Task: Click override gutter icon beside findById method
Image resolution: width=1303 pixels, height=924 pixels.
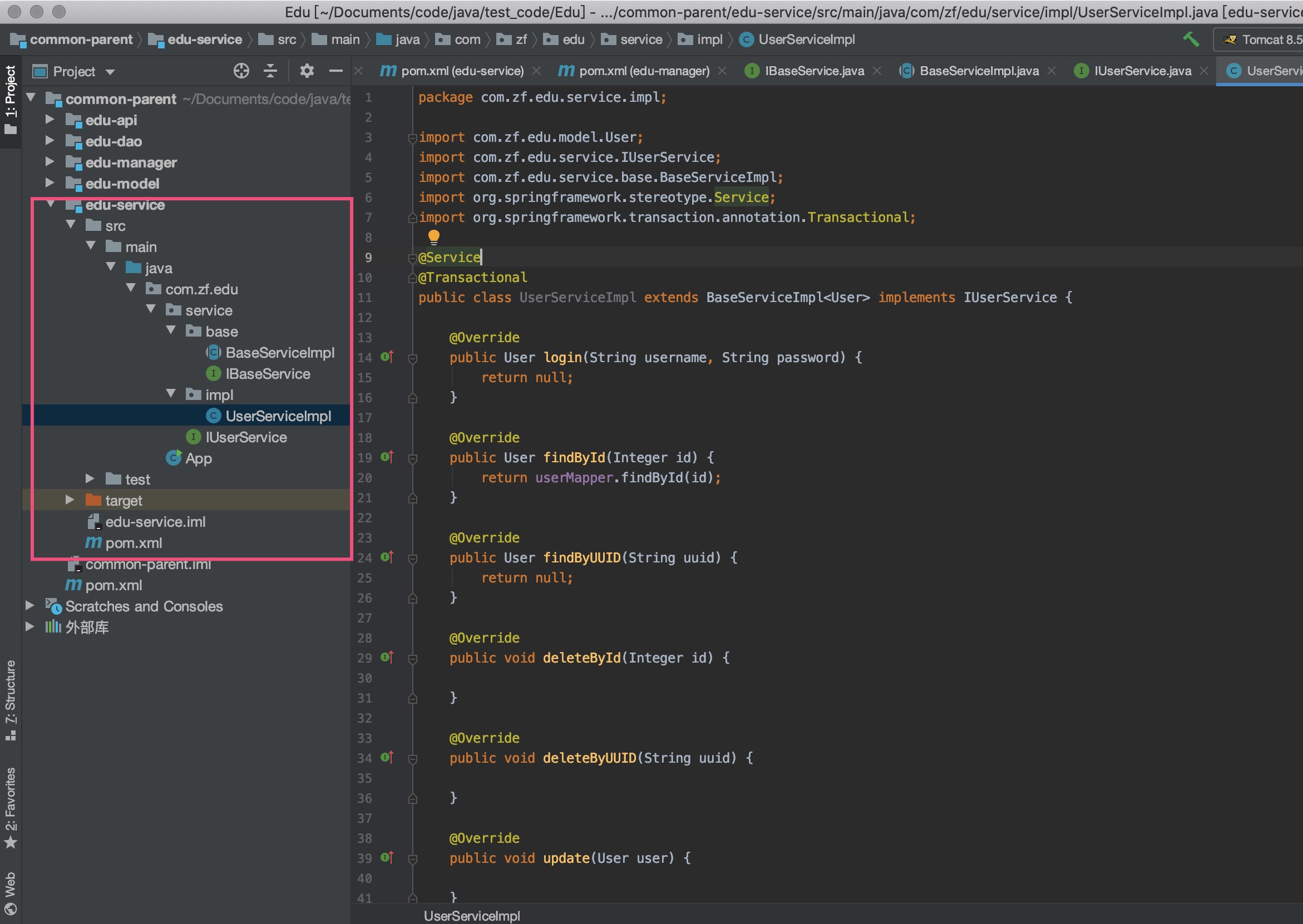Action: tap(387, 457)
